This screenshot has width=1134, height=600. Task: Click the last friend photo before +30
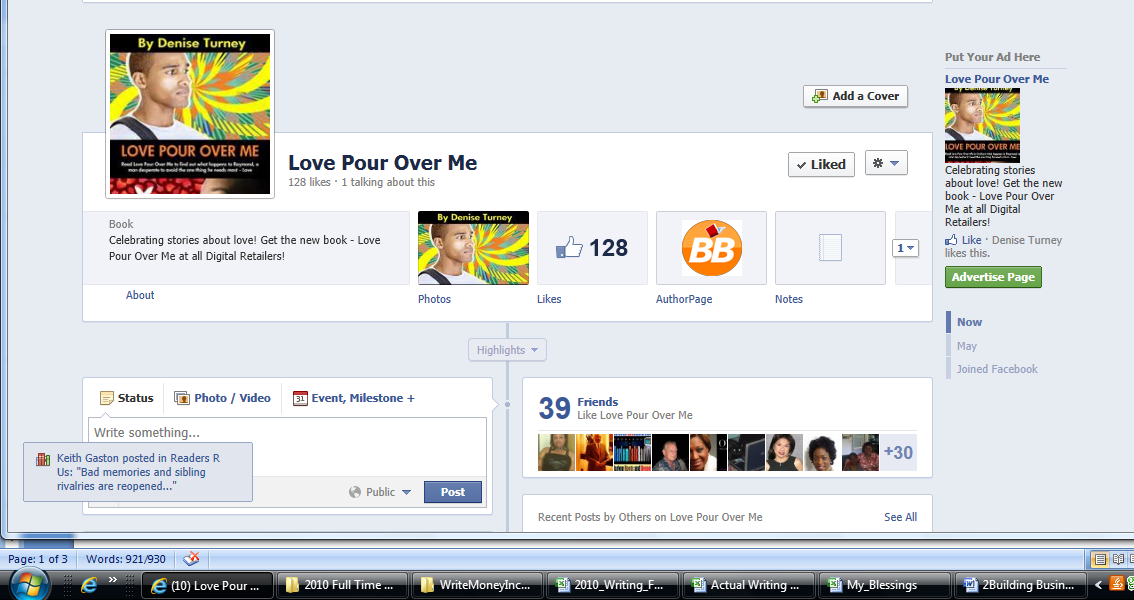(x=860, y=453)
